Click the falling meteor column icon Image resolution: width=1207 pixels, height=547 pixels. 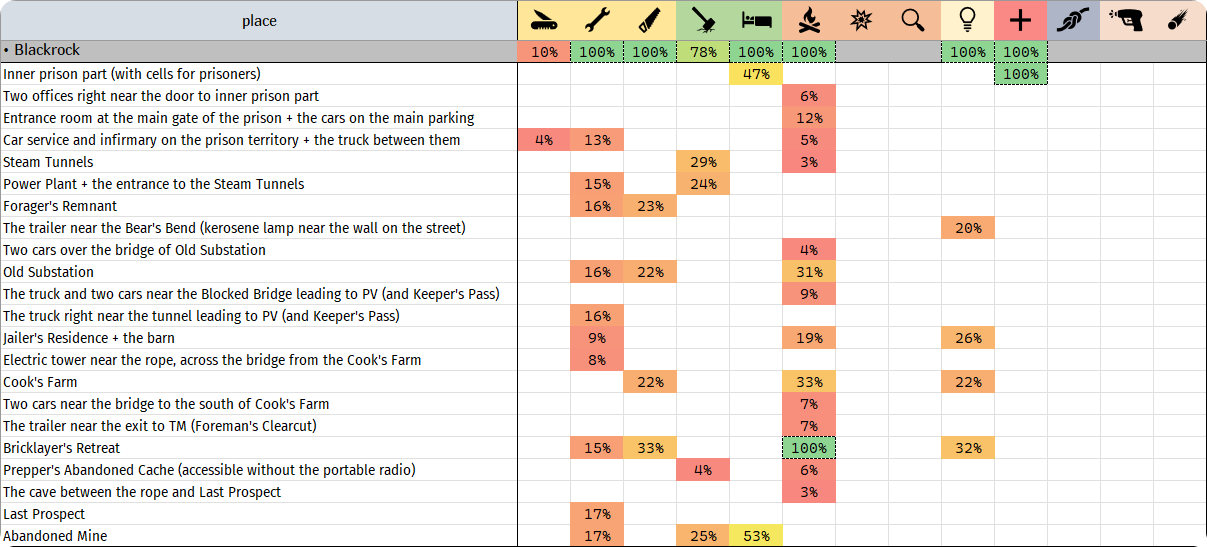point(1179,20)
